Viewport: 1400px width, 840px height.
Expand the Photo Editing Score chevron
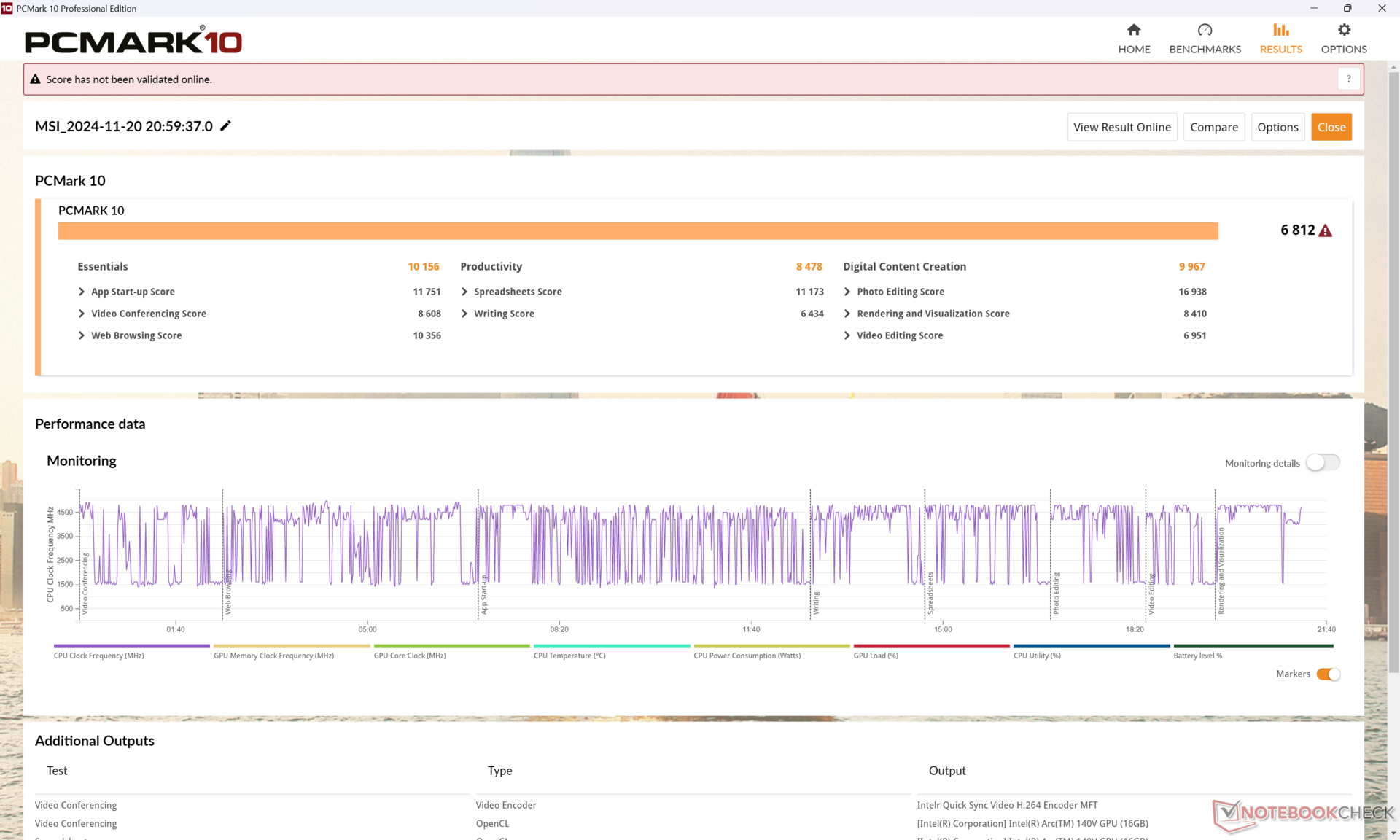847,292
